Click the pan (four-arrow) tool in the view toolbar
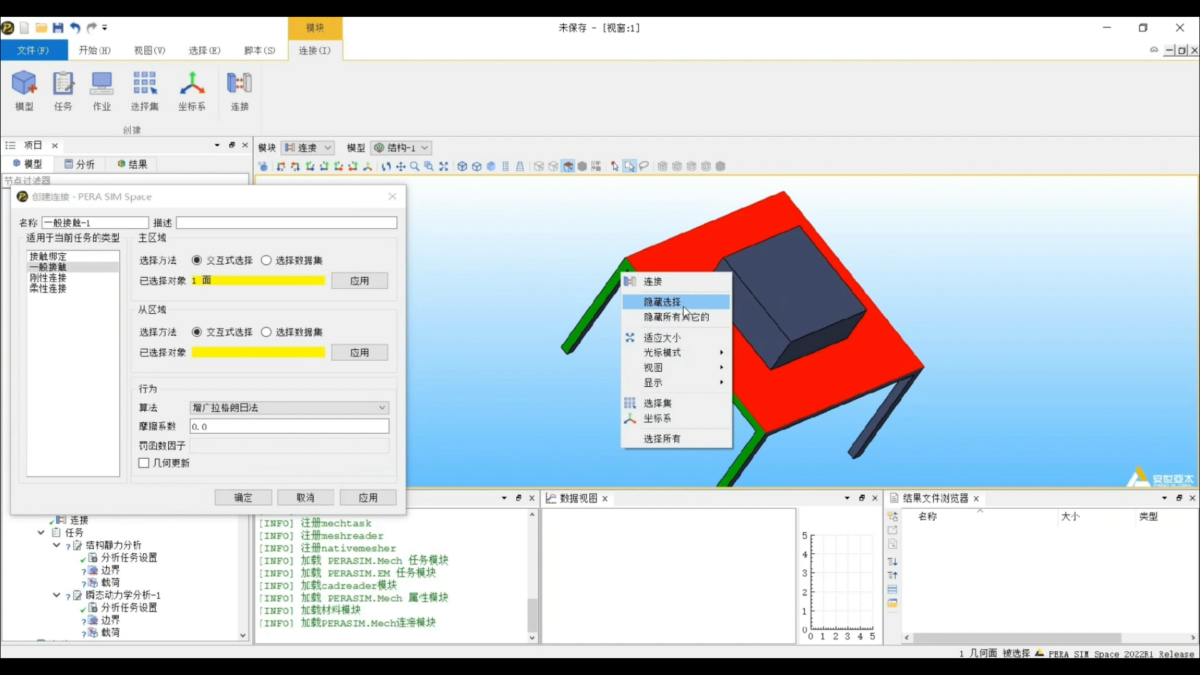The width and height of the screenshot is (1200, 675). [400, 166]
